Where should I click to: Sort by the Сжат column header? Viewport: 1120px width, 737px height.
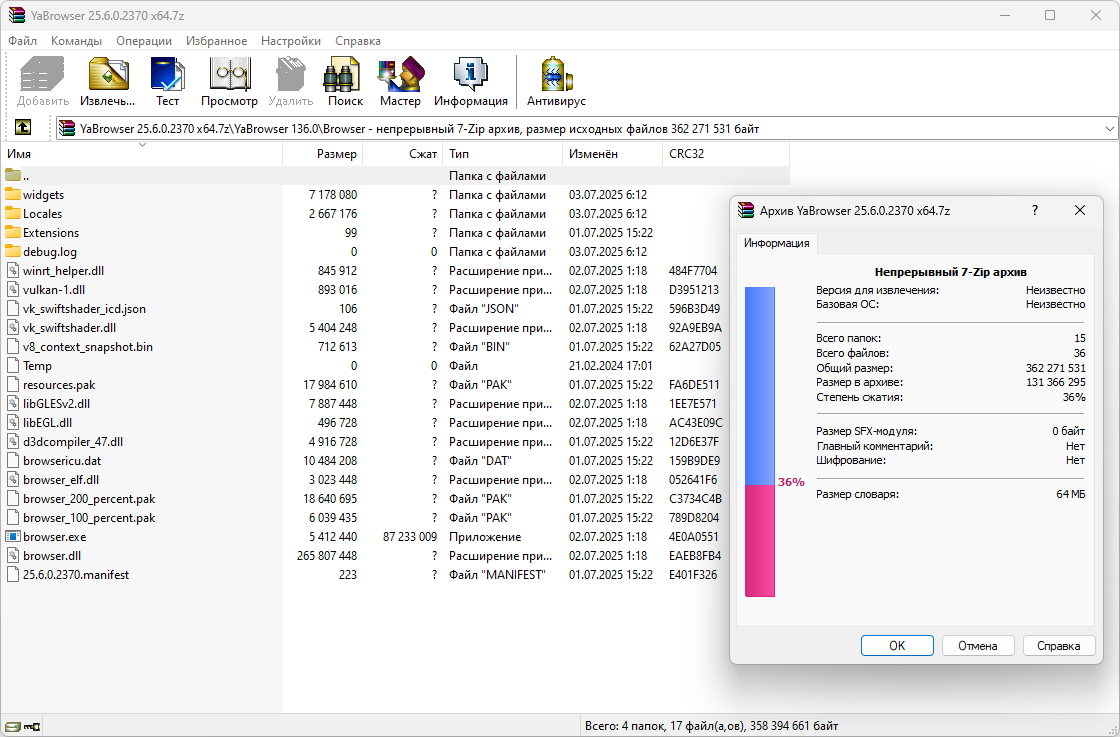coord(403,154)
